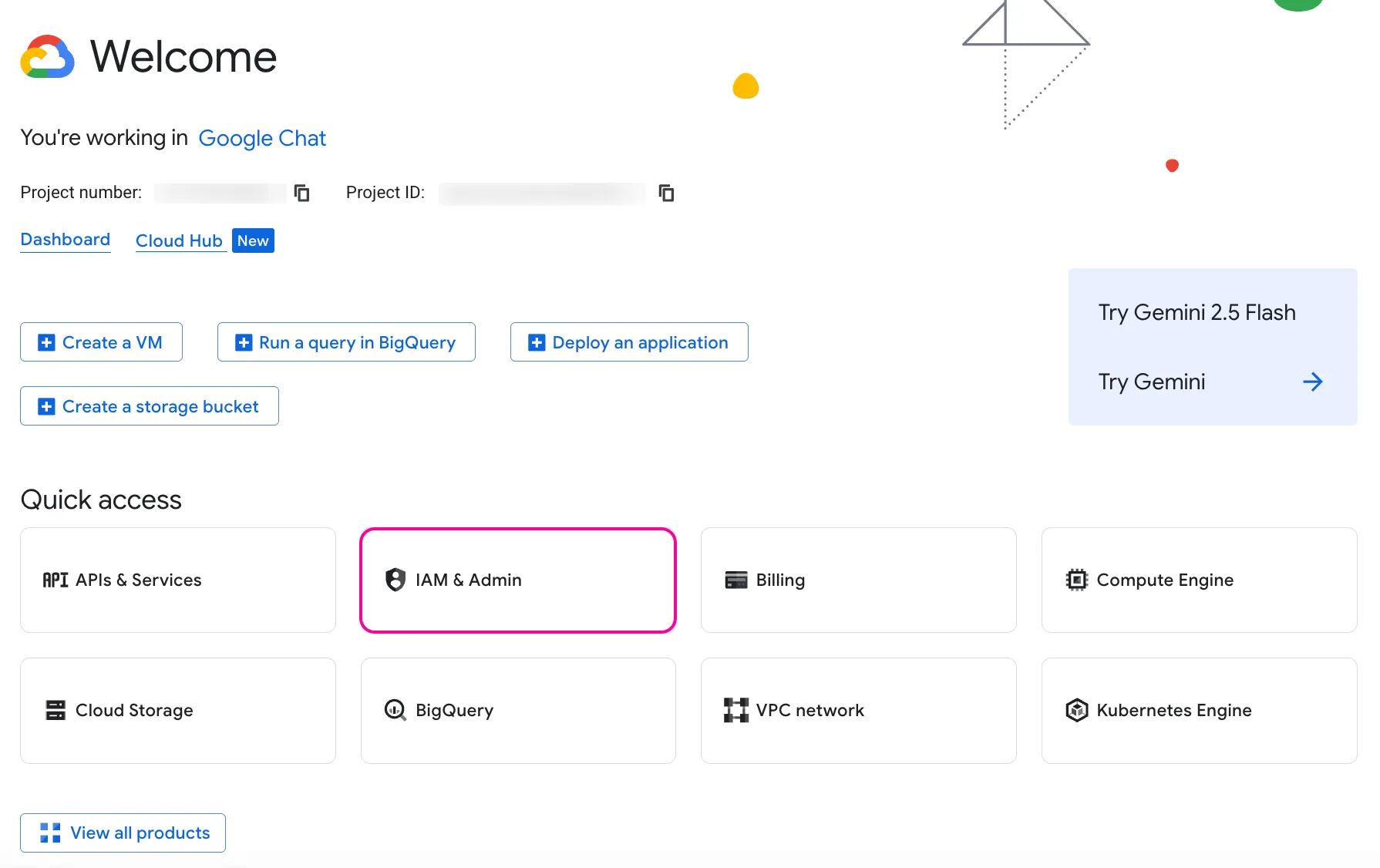Copy the Project ID with copy icon
Screen dimensions: 1380x868
click(667, 193)
